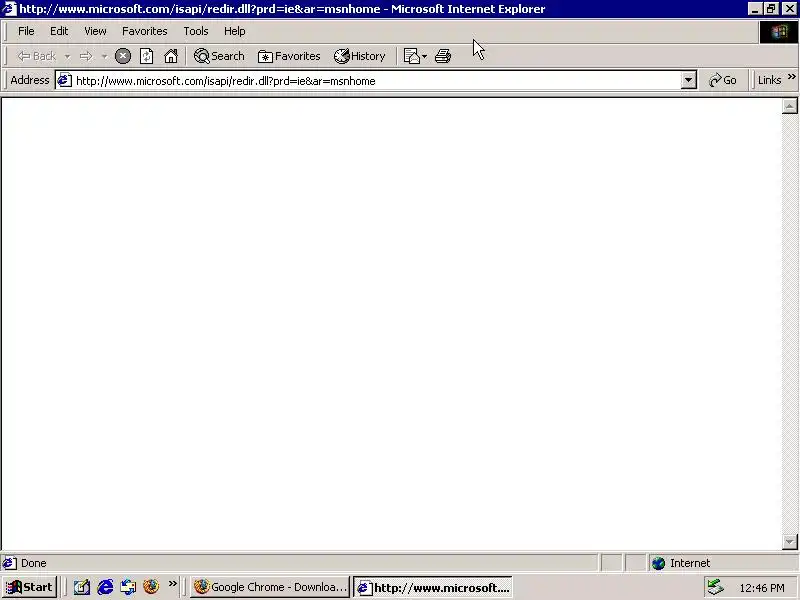This screenshot has height=600, width=800.
Task: Minimize the Internet Explorer window
Action: pyautogui.click(x=754, y=9)
